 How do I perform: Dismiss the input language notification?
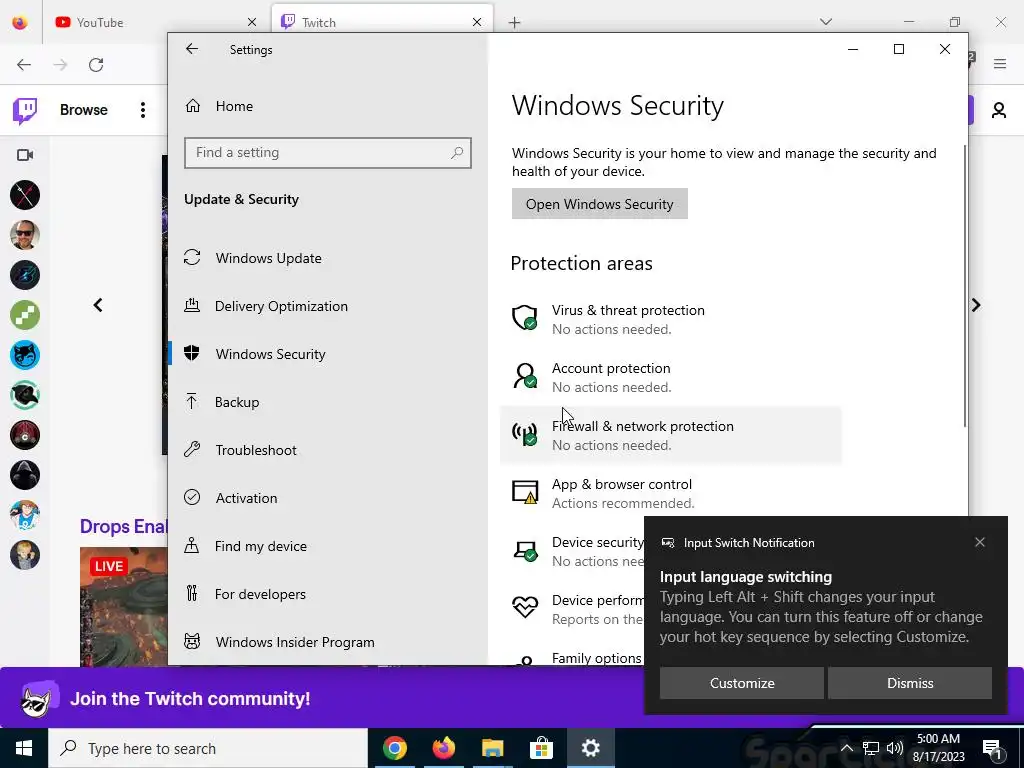tap(910, 683)
